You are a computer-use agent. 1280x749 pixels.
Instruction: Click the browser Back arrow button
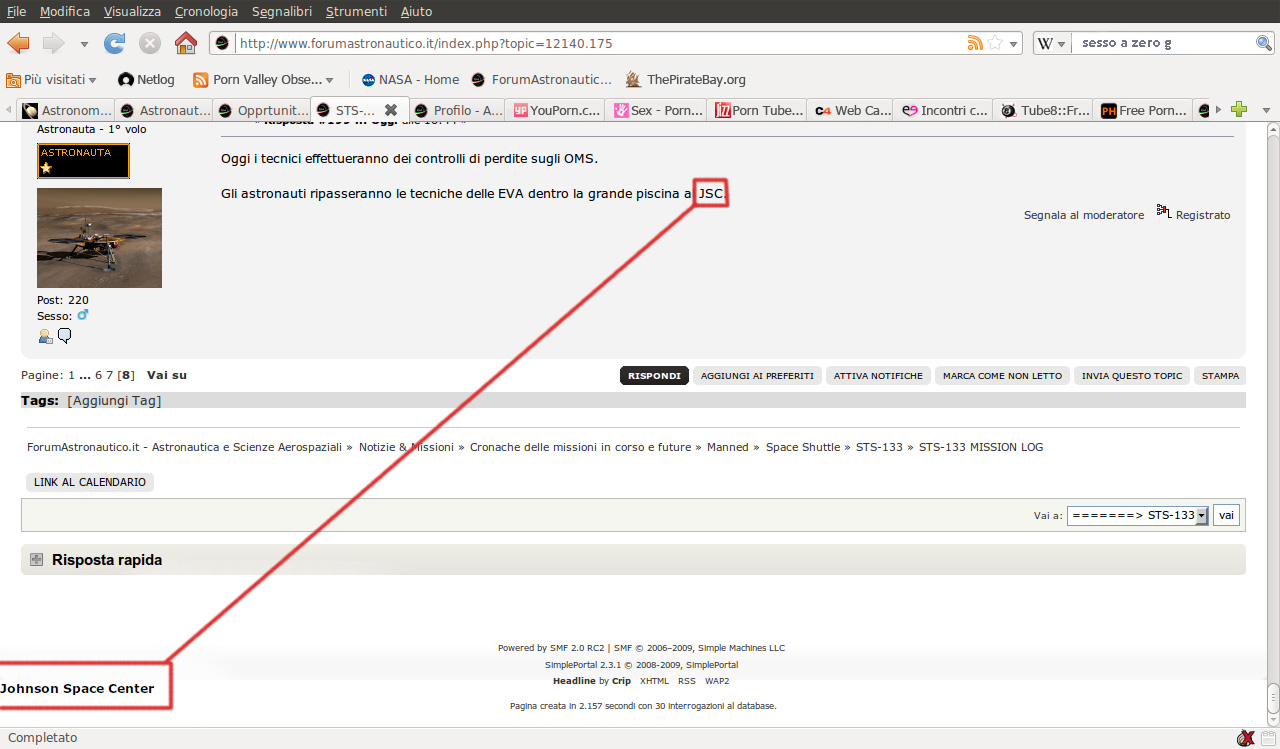point(19,43)
